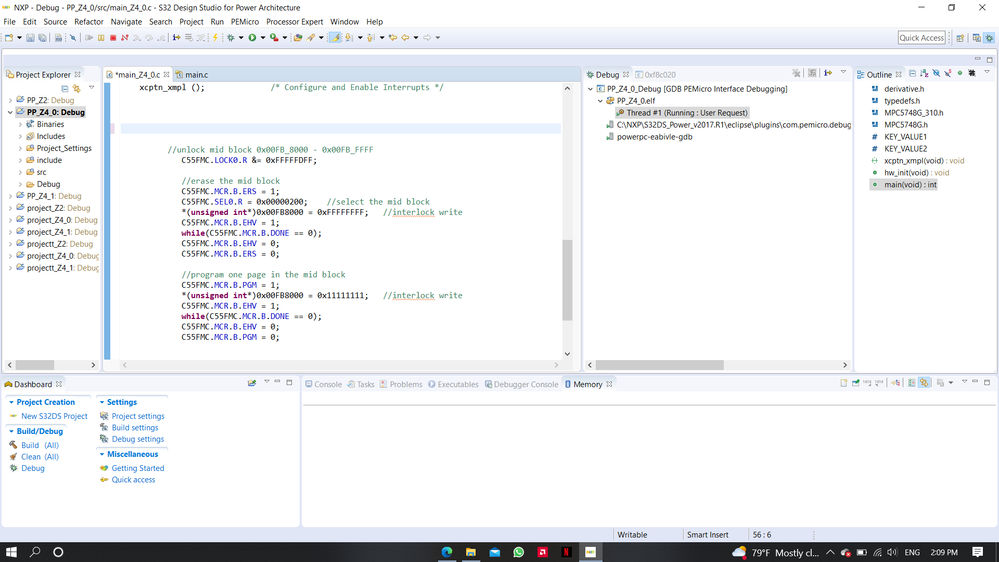Click Clean (All) link in Dashboard
Screen dimensions: 999x562
pos(40,457)
